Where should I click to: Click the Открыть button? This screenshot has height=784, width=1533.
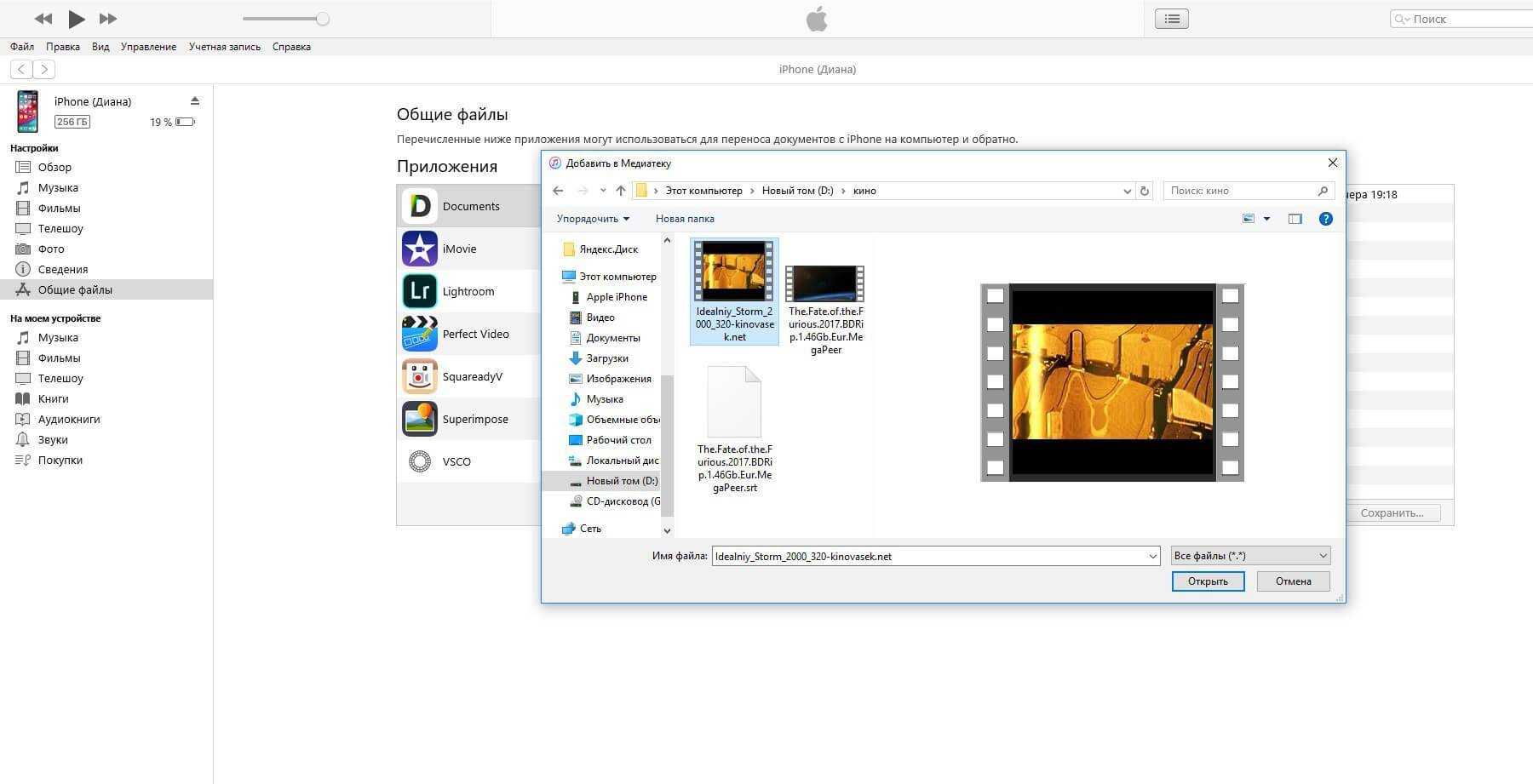click(x=1208, y=581)
